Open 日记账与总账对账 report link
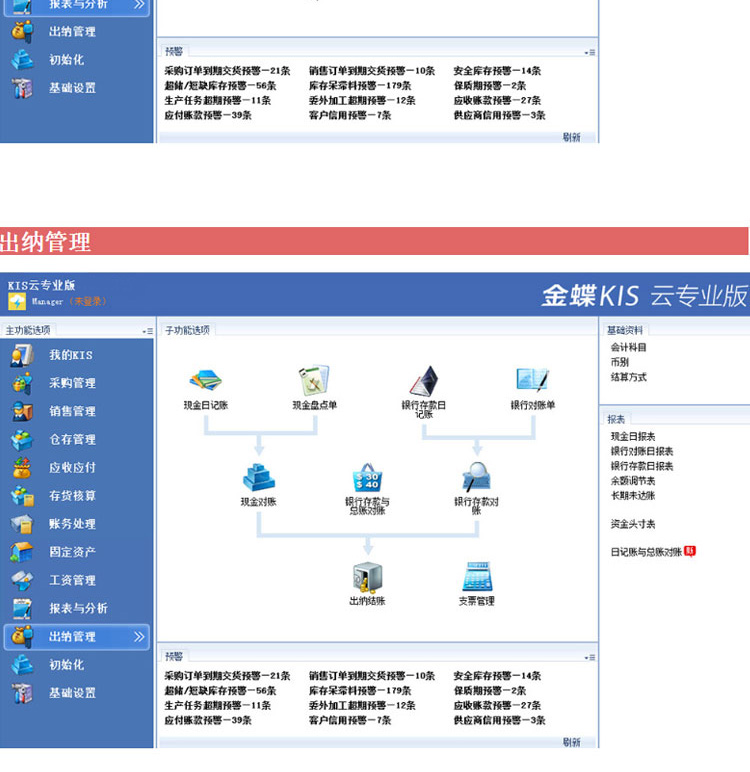Screen dimensions: 750x772 [x=646, y=552]
